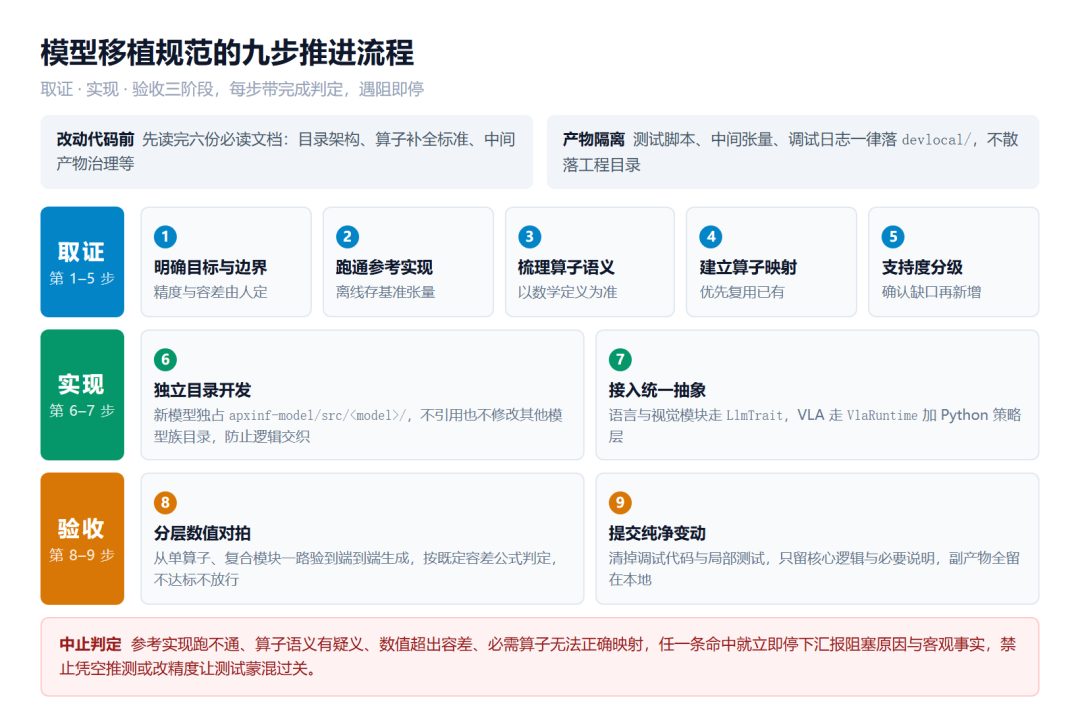1080x725 pixels.
Task: Click the blue number 2 step badge
Action: pos(347,237)
